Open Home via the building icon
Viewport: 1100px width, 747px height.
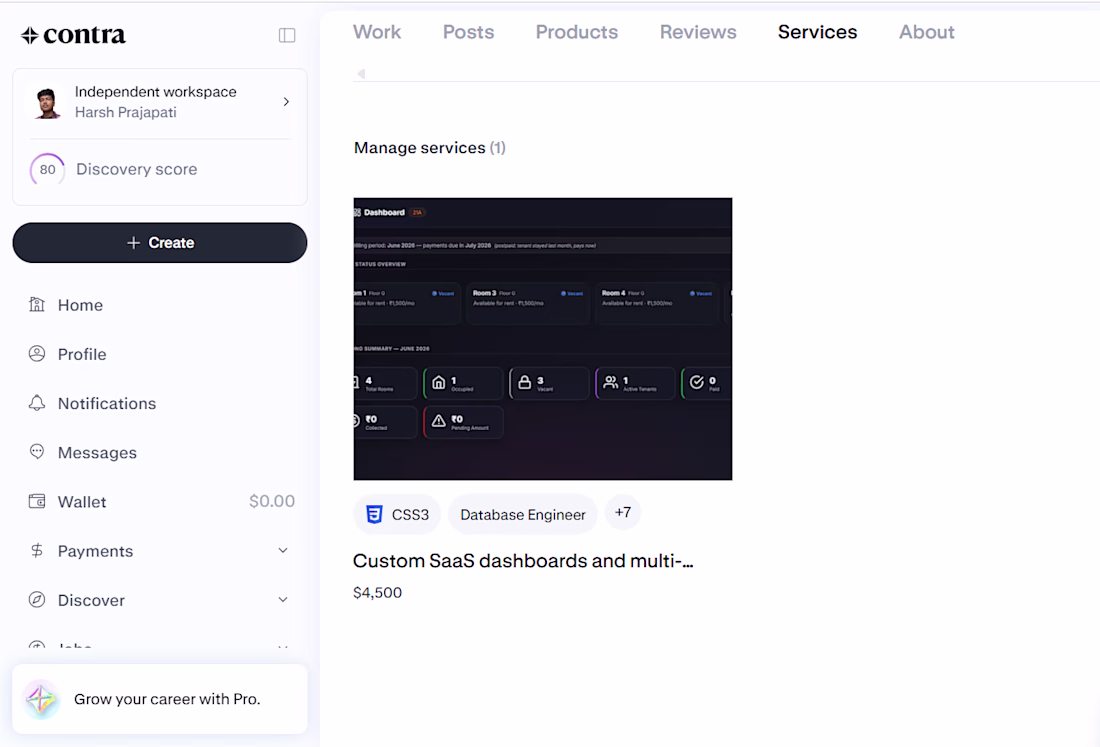(36, 304)
